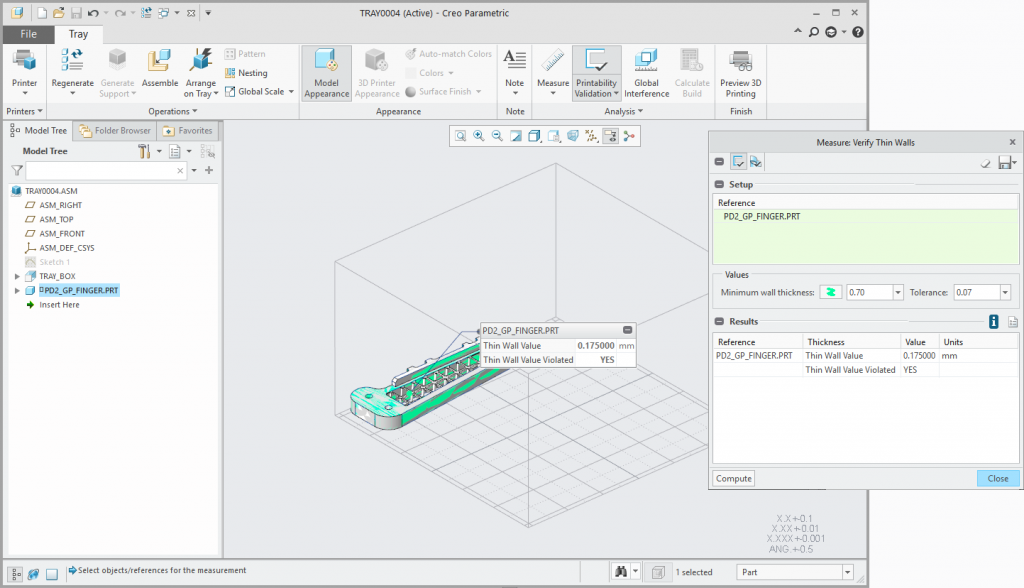Click the Repaint icon in graphics toolbar
Screen dimensions: 1024x588
[516, 136]
